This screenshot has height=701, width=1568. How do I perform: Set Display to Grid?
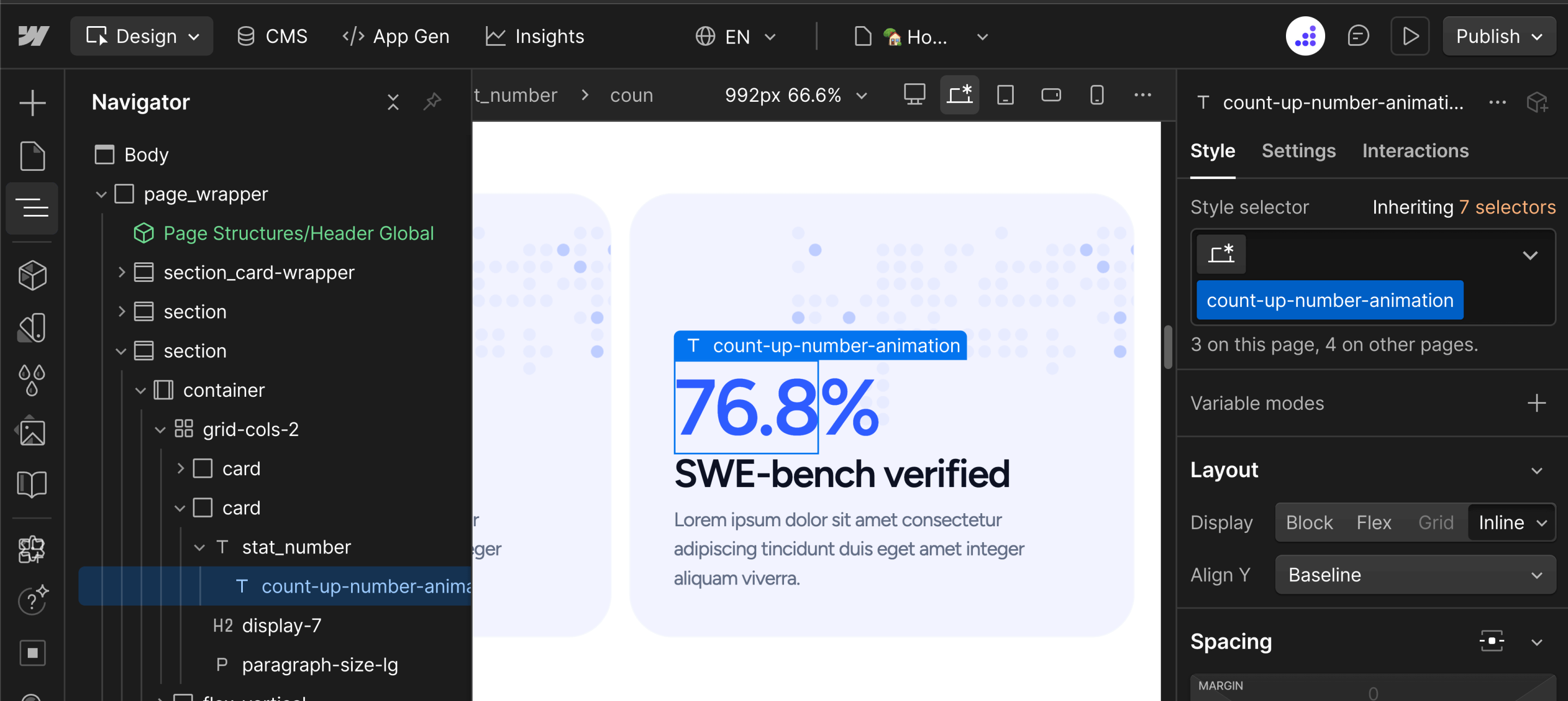[1435, 522]
